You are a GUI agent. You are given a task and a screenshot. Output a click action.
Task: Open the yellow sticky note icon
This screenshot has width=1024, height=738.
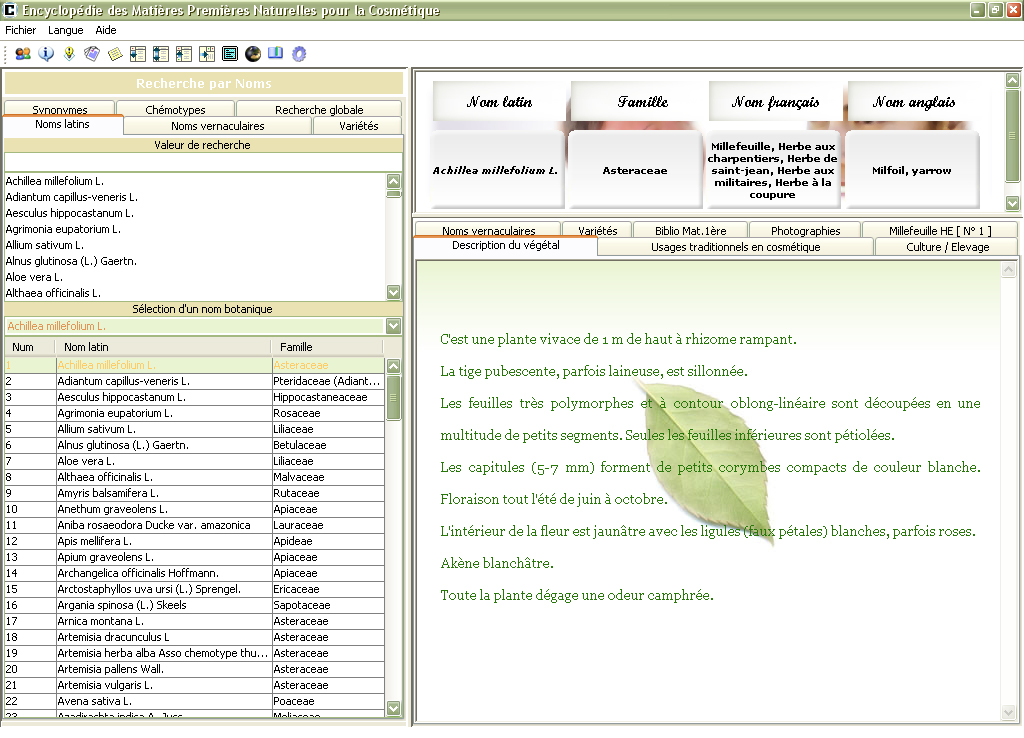click(x=115, y=54)
